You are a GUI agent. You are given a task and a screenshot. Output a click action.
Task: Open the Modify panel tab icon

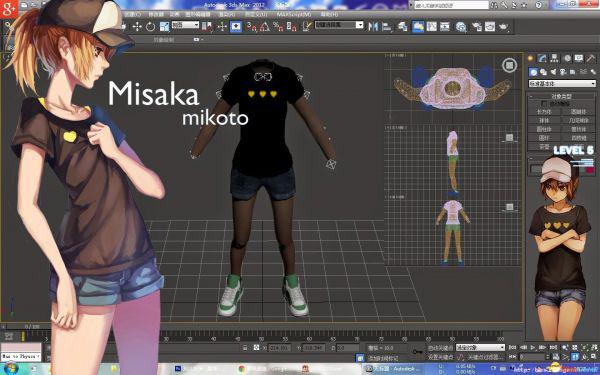(x=542, y=58)
